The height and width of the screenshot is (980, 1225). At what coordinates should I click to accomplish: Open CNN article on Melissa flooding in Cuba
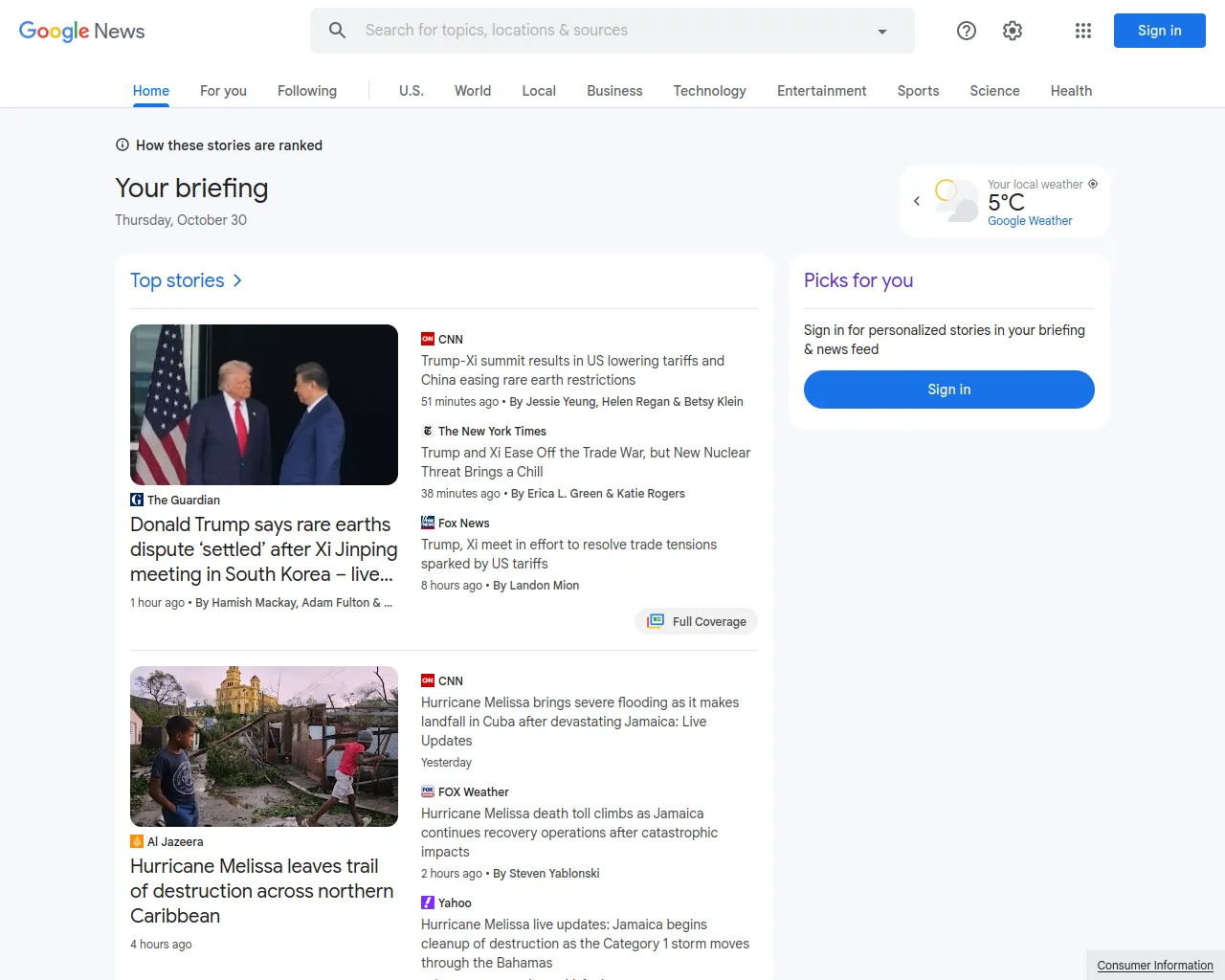click(x=580, y=722)
